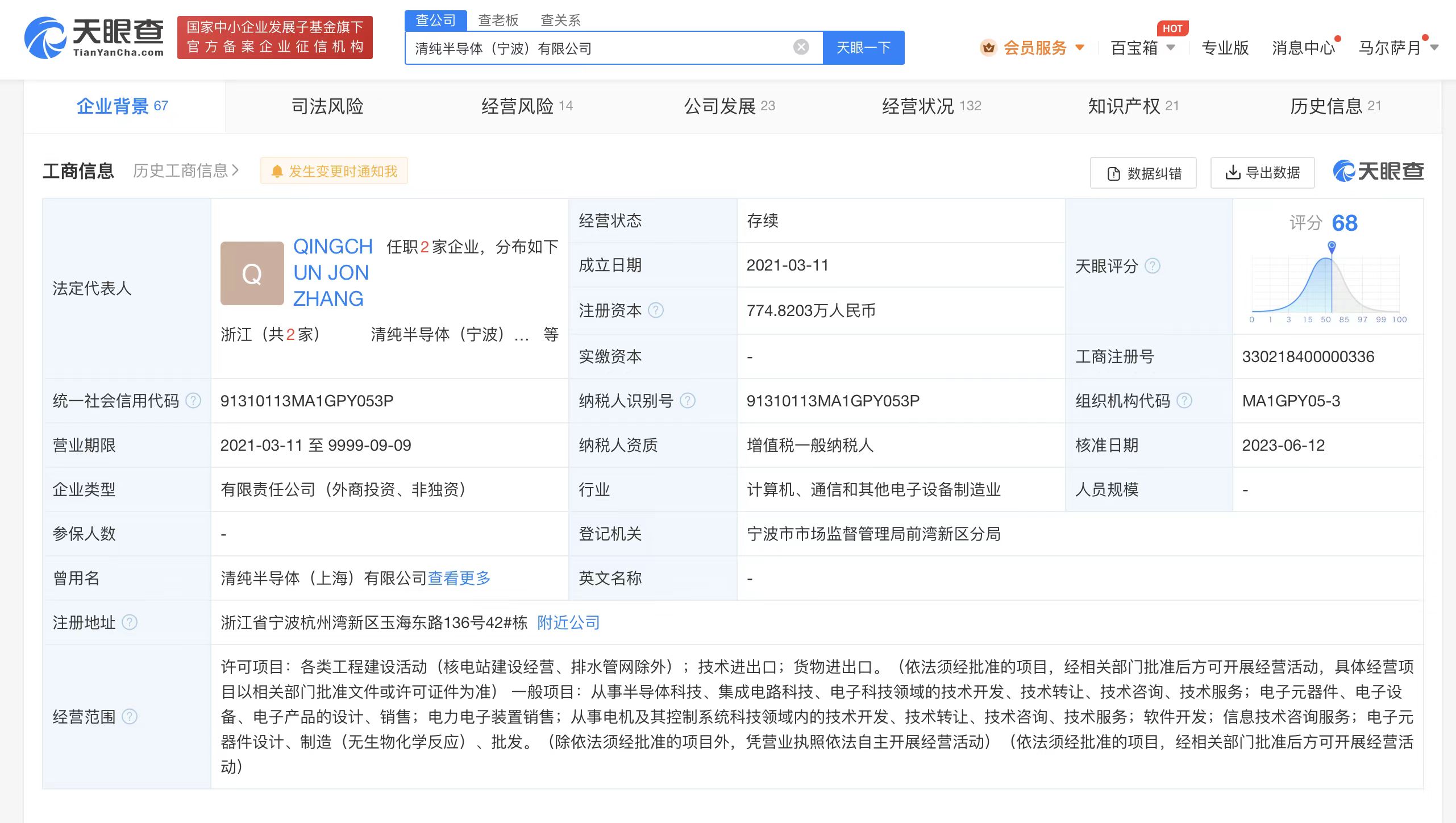The image size is (1456, 823).
Task: Open the 经营风险 tab
Action: 527,106
